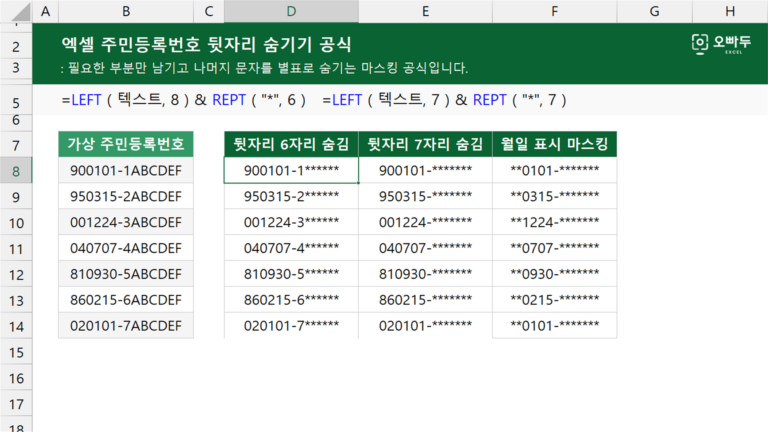
Task: Select cell **0707-*******
Action: tap(554, 248)
